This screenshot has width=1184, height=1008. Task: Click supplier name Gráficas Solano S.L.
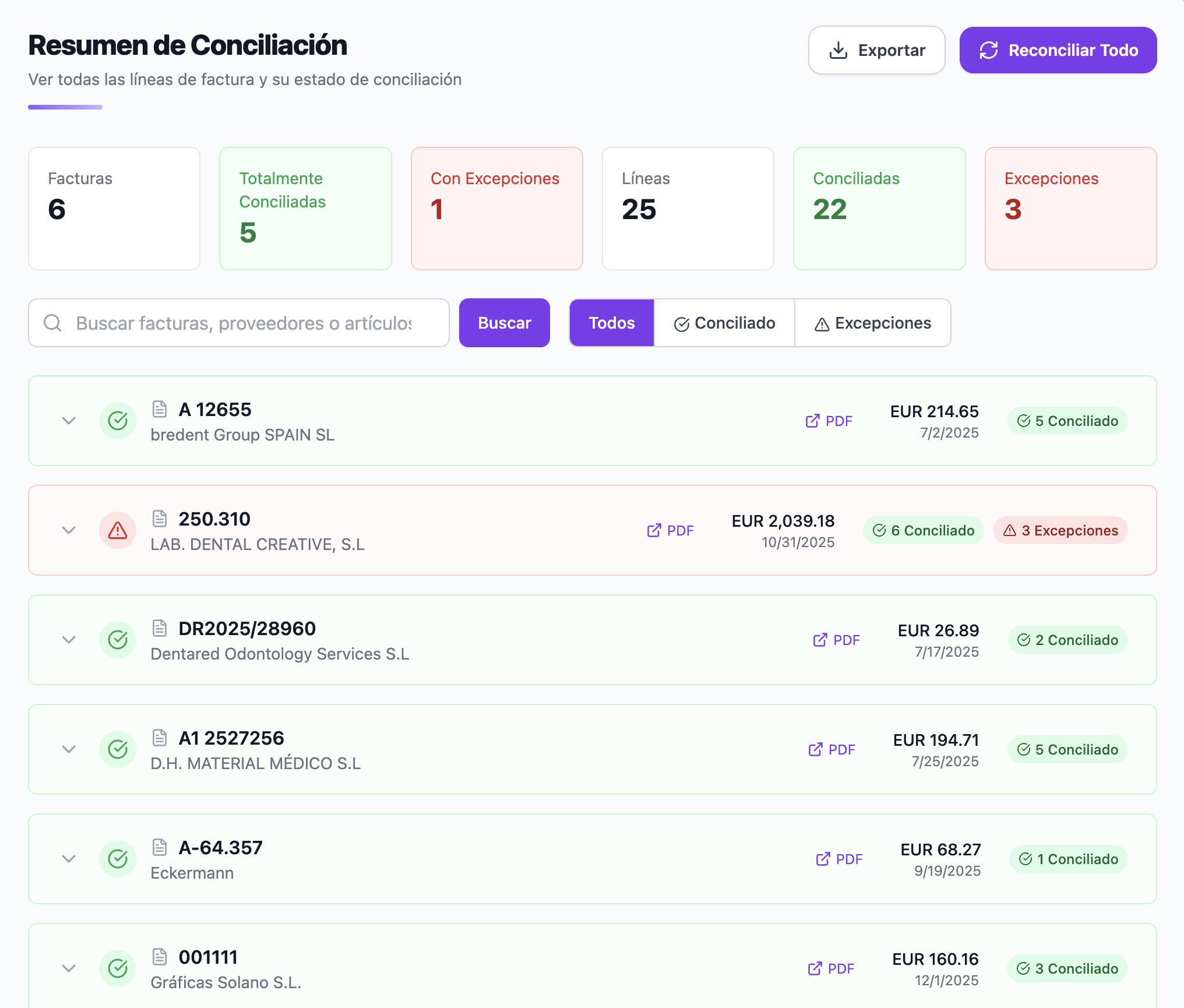point(226,982)
